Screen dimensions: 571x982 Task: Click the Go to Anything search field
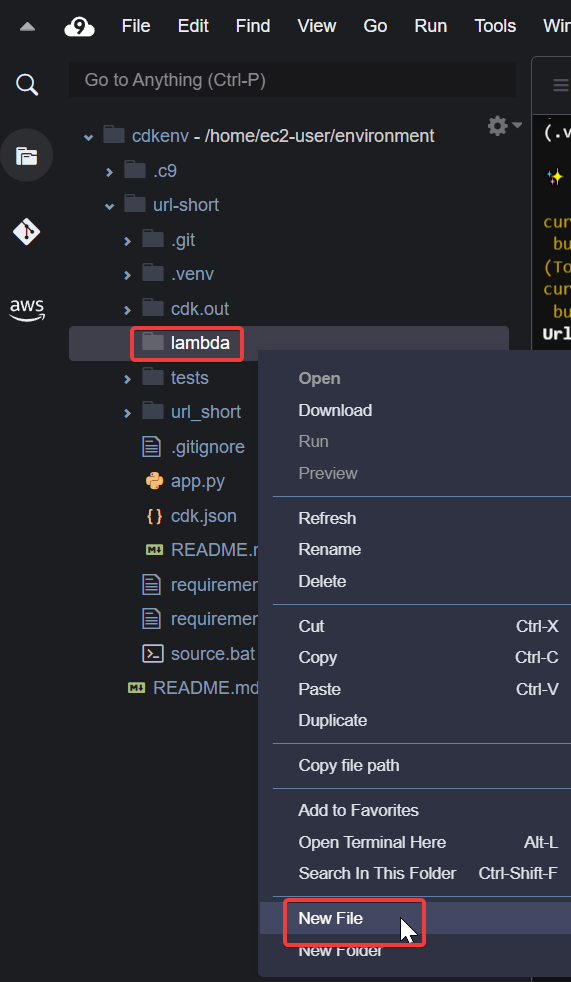(x=292, y=80)
